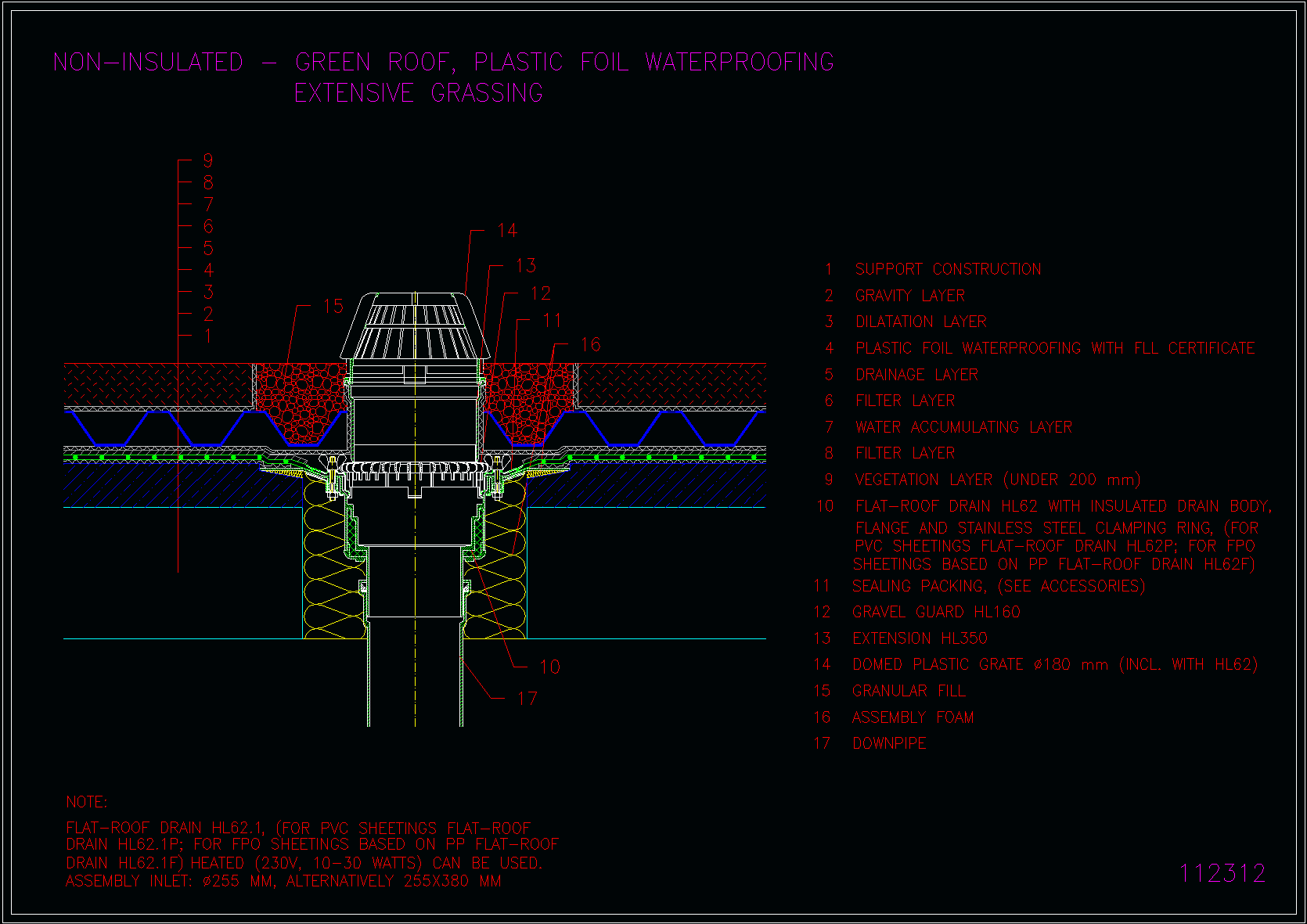The height and width of the screenshot is (924, 1307).
Task: Select 'DOMED PLASTIC GRATE ø180 mm' legend text
Action: pos(980,664)
